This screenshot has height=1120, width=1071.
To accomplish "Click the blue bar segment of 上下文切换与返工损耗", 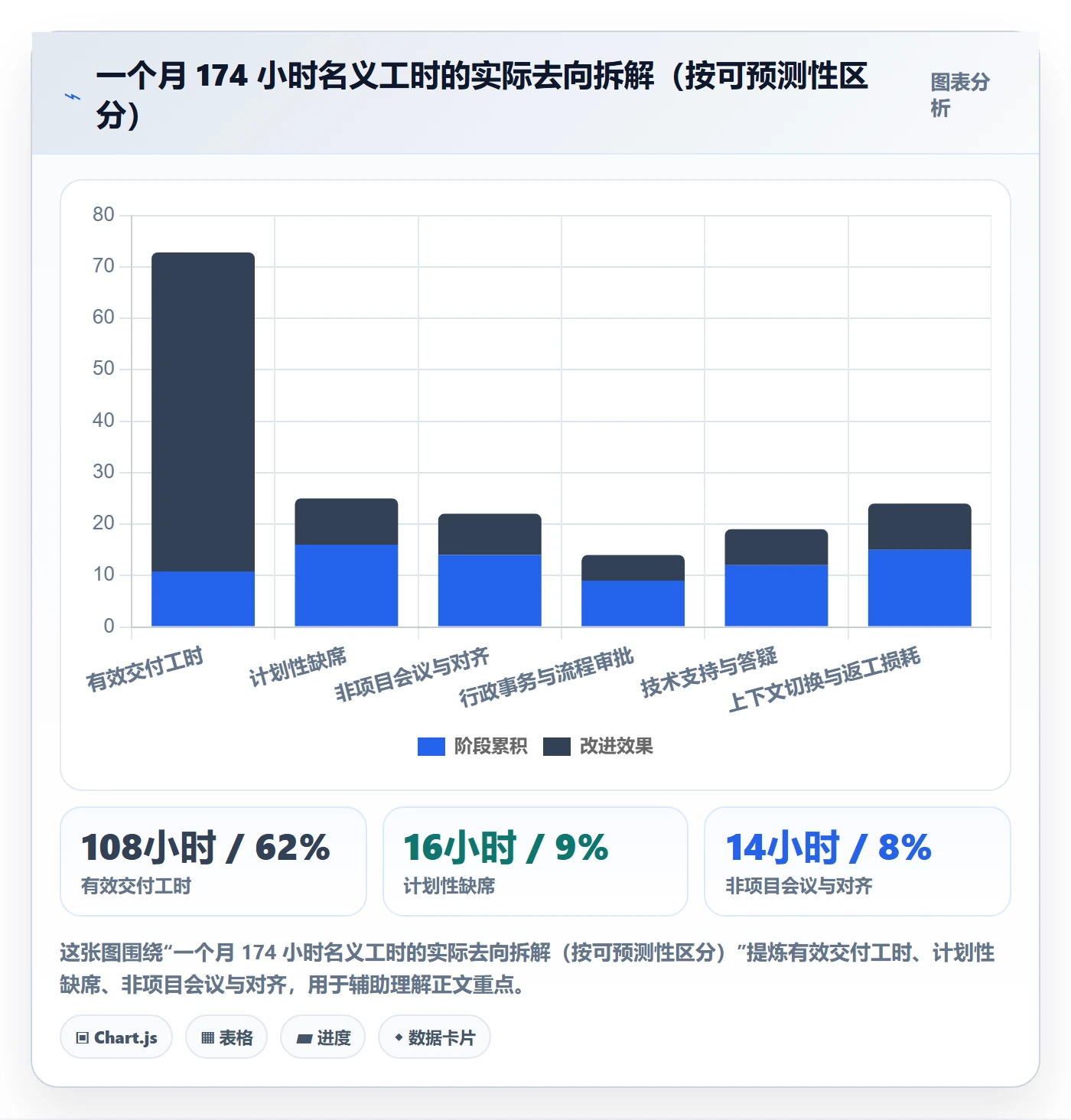I will pyautogui.click(x=920, y=588).
